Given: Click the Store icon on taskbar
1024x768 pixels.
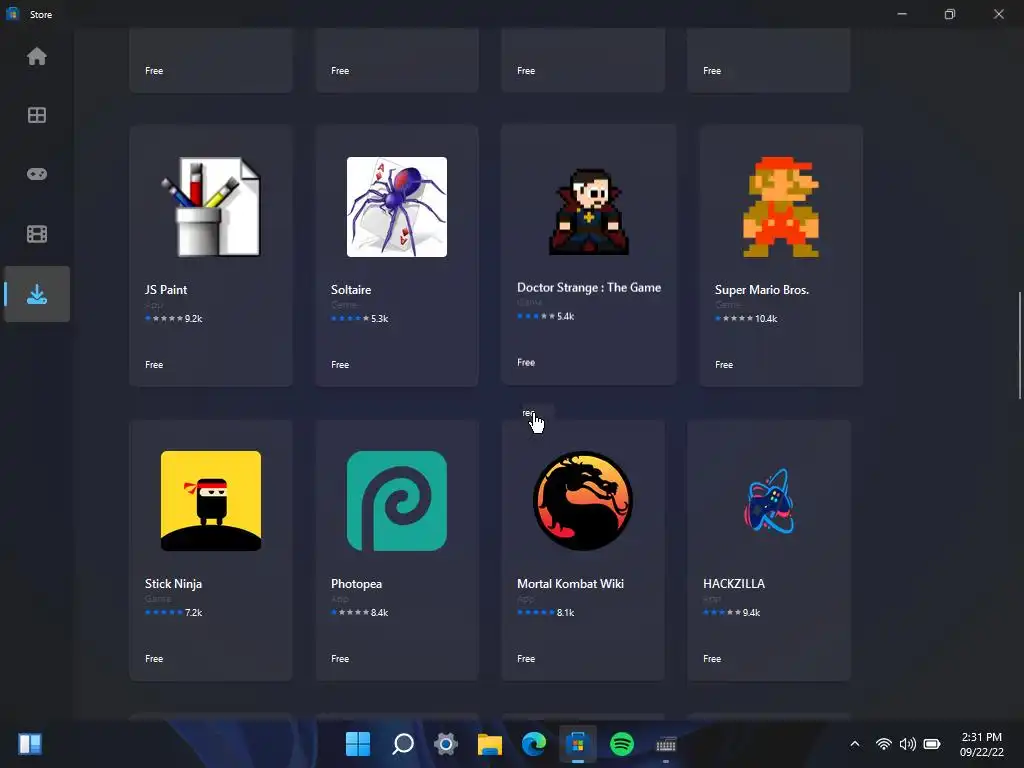Looking at the screenshot, I should click(x=577, y=744).
